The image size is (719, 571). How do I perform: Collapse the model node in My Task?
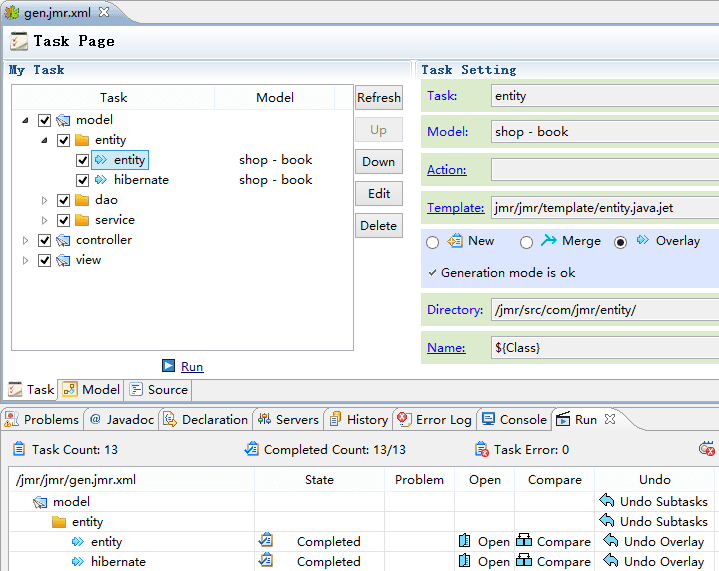tap(26, 120)
